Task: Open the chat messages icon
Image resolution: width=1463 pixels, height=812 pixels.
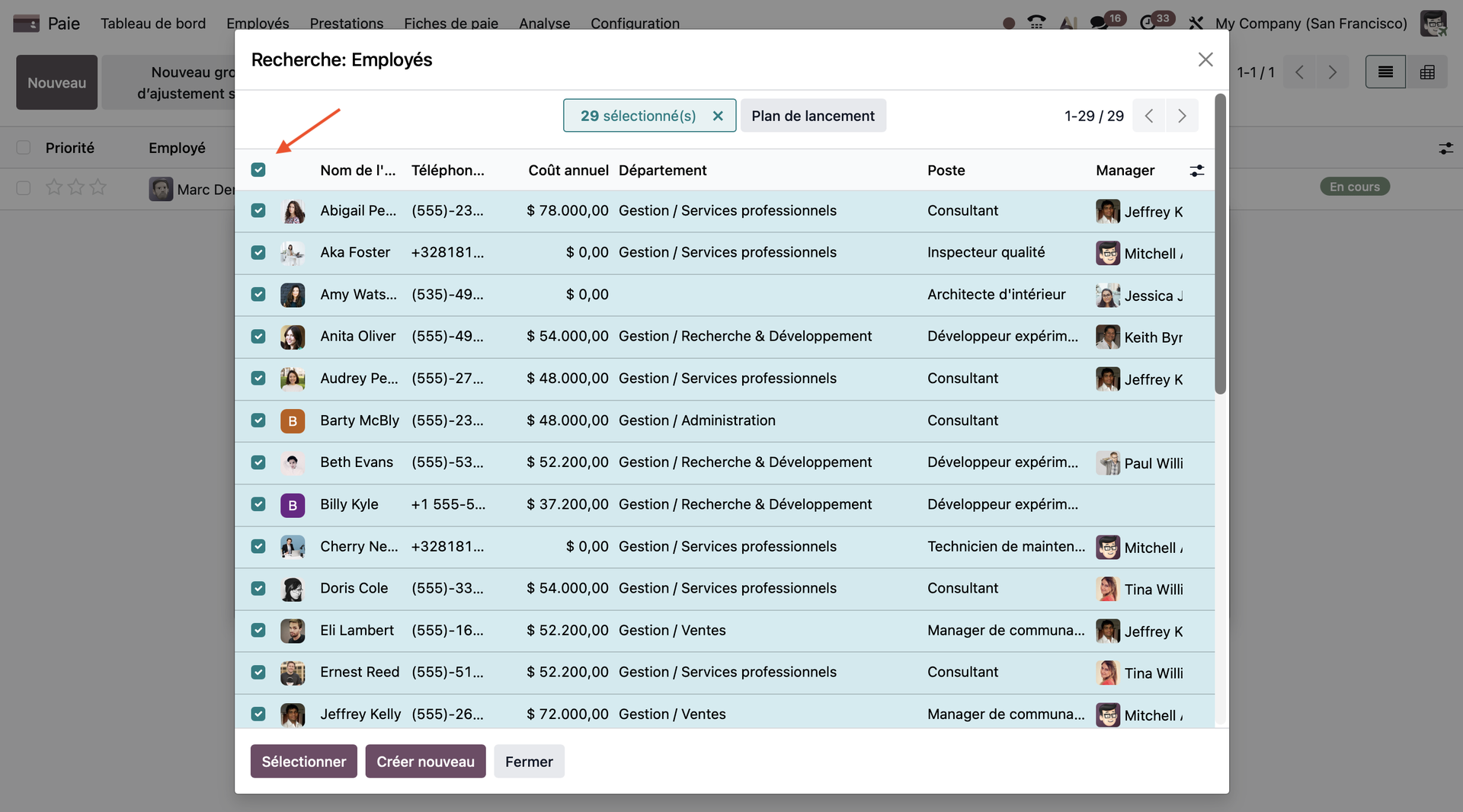Action: click(1099, 23)
